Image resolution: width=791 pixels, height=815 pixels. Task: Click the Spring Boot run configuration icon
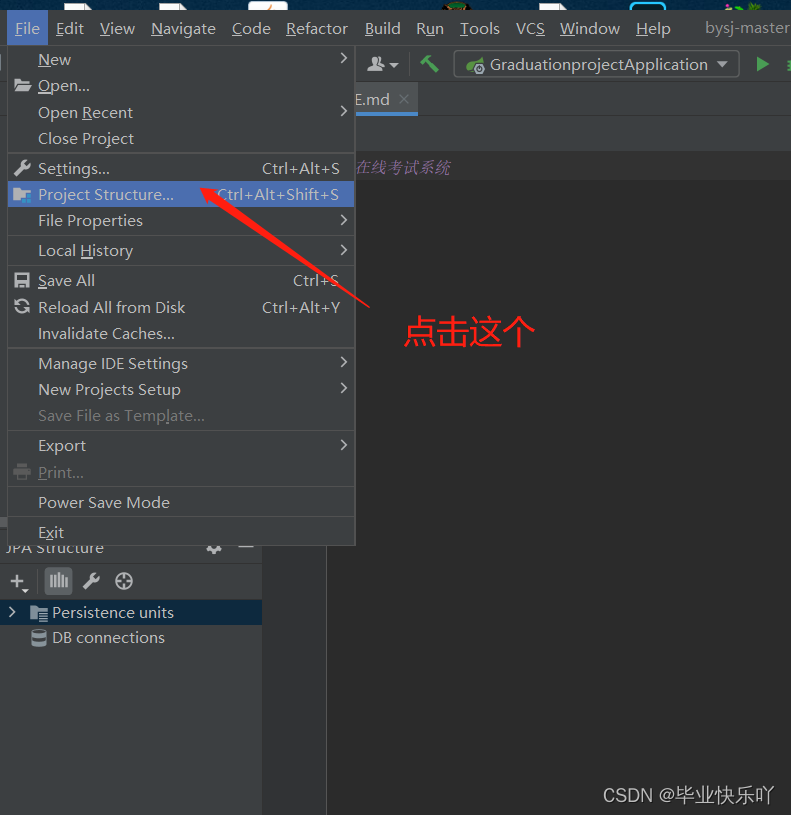pos(476,65)
